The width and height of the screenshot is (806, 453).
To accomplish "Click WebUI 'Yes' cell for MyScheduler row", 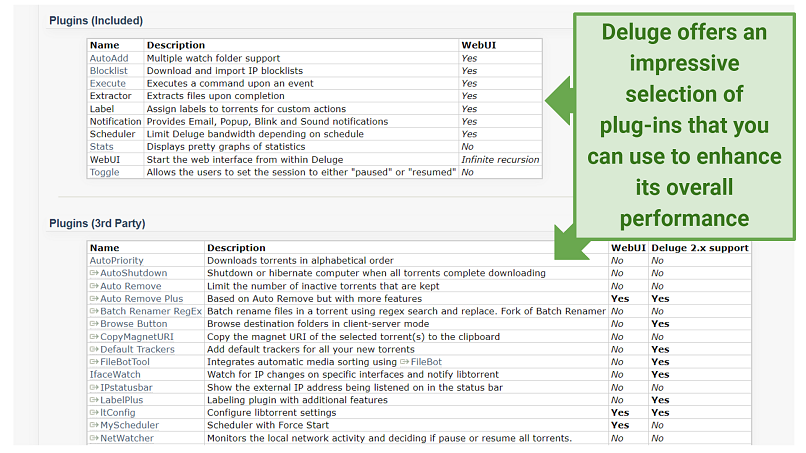I will click(620, 425).
